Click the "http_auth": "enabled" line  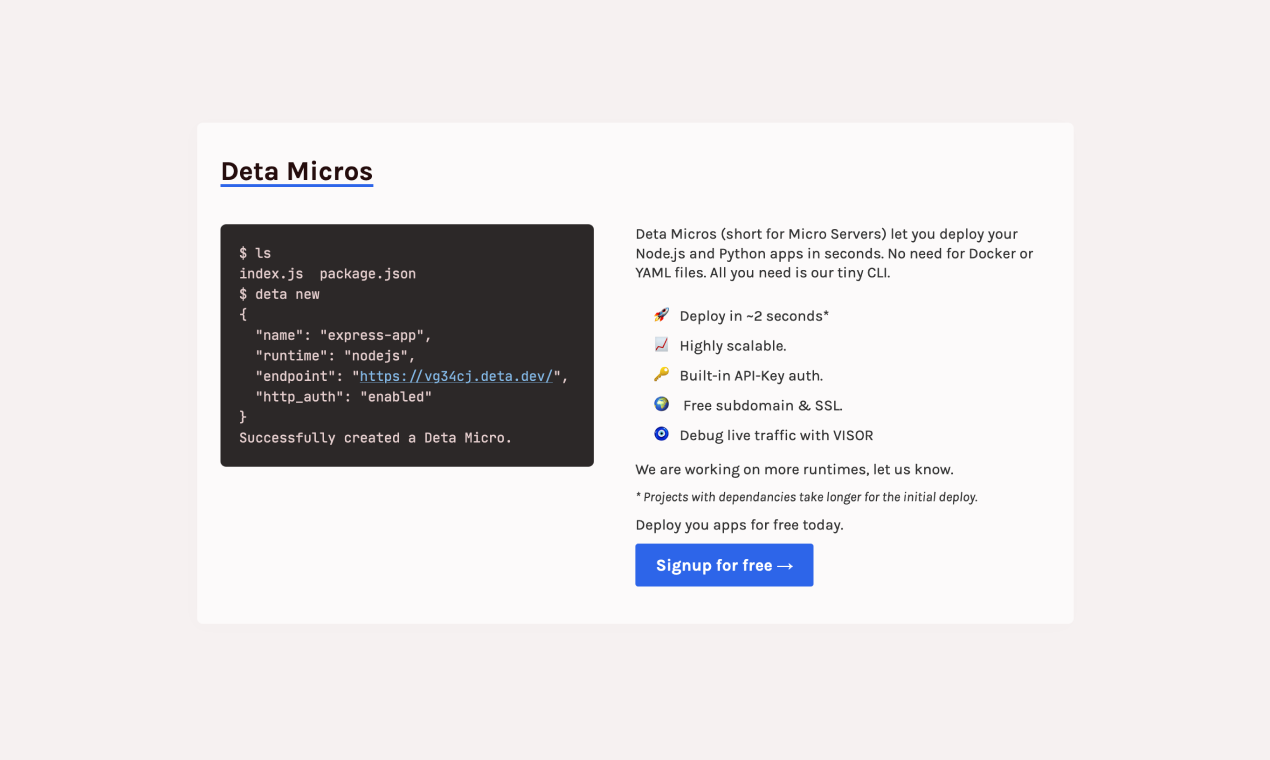coord(343,397)
